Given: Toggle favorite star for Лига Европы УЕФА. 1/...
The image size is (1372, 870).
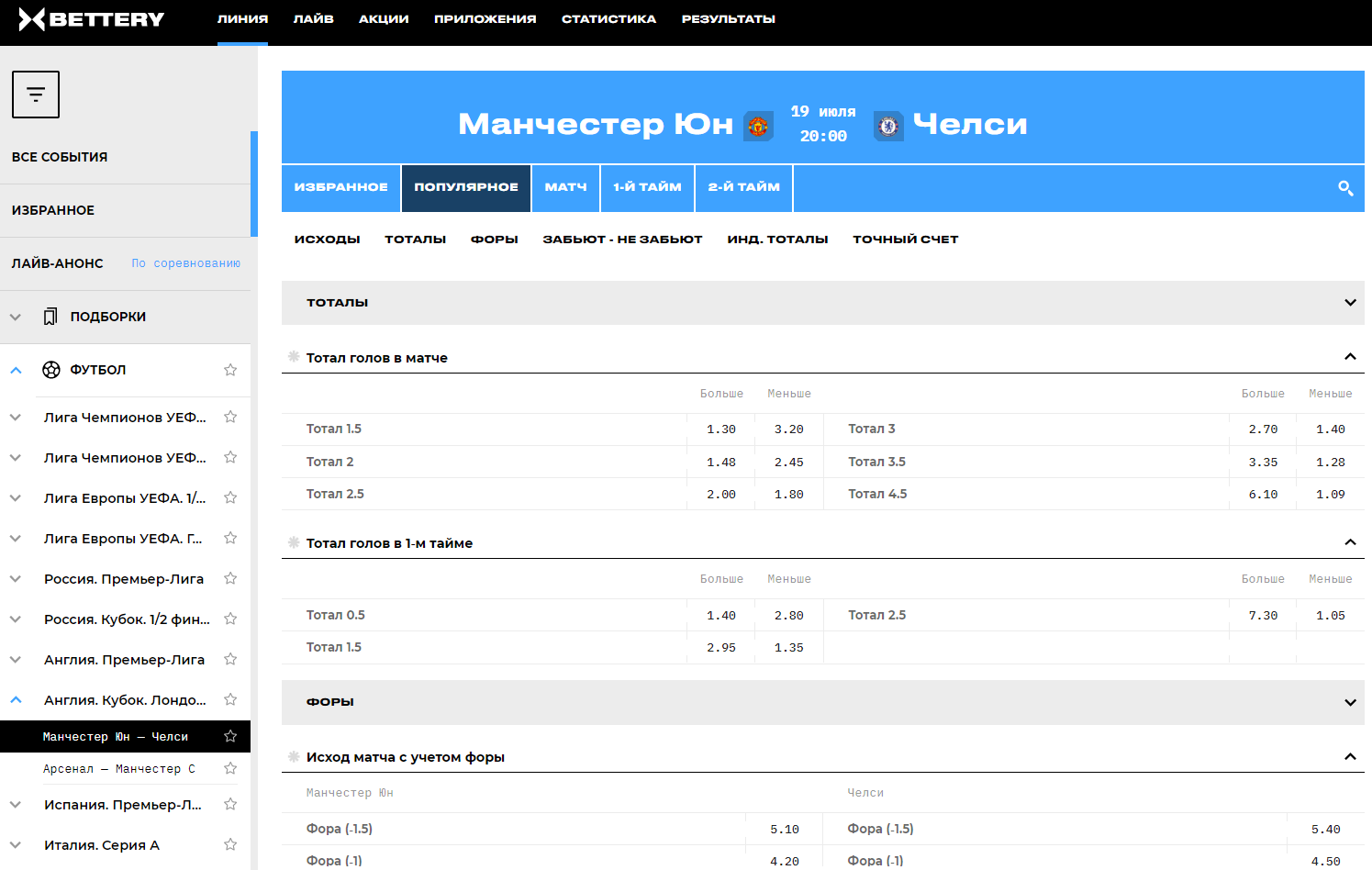Looking at the screenshot, I should 230,497.
